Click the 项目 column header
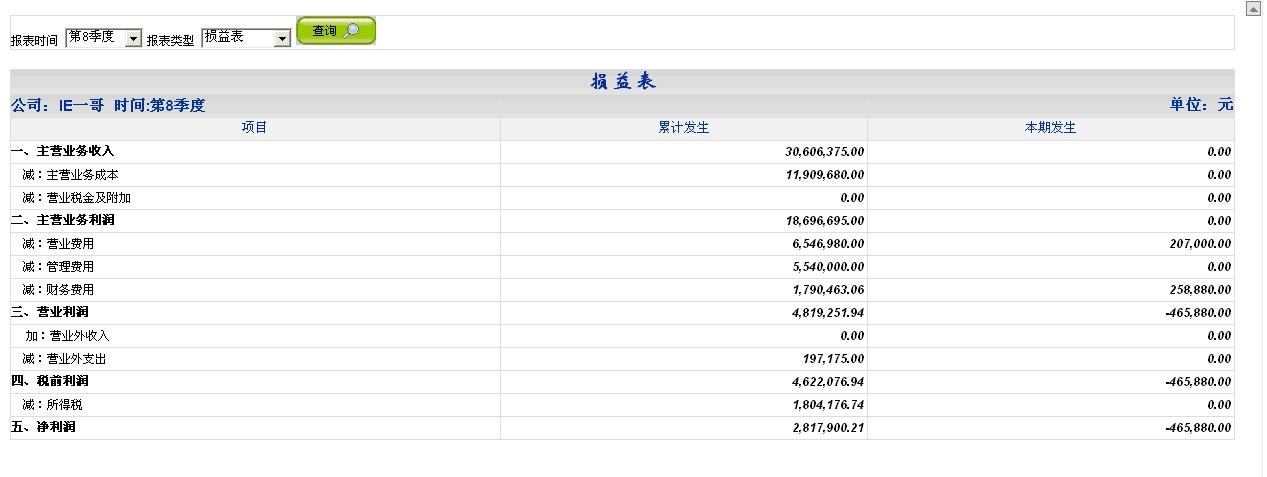The height and width of the screenshot is (477, 1267). 255,128
